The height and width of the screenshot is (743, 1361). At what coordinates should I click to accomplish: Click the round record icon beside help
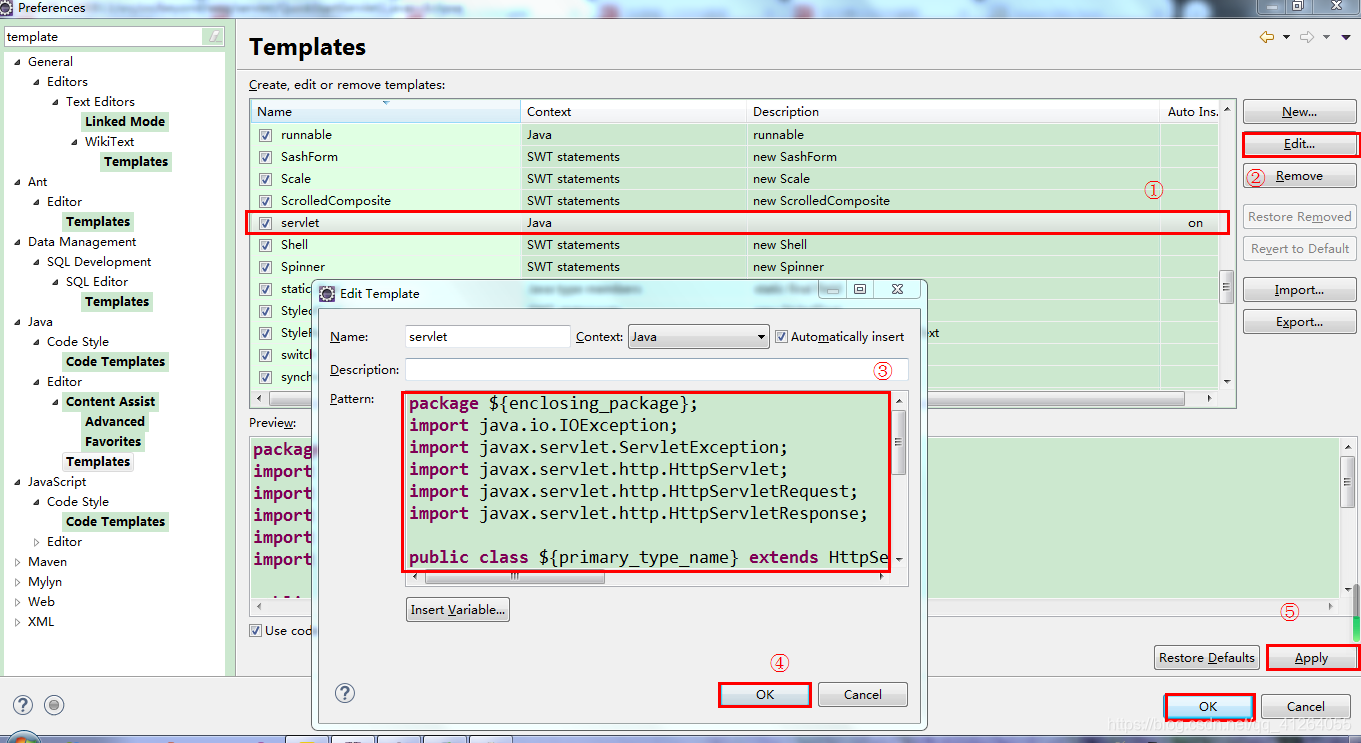pyautogui.click(x=54, y=705)
